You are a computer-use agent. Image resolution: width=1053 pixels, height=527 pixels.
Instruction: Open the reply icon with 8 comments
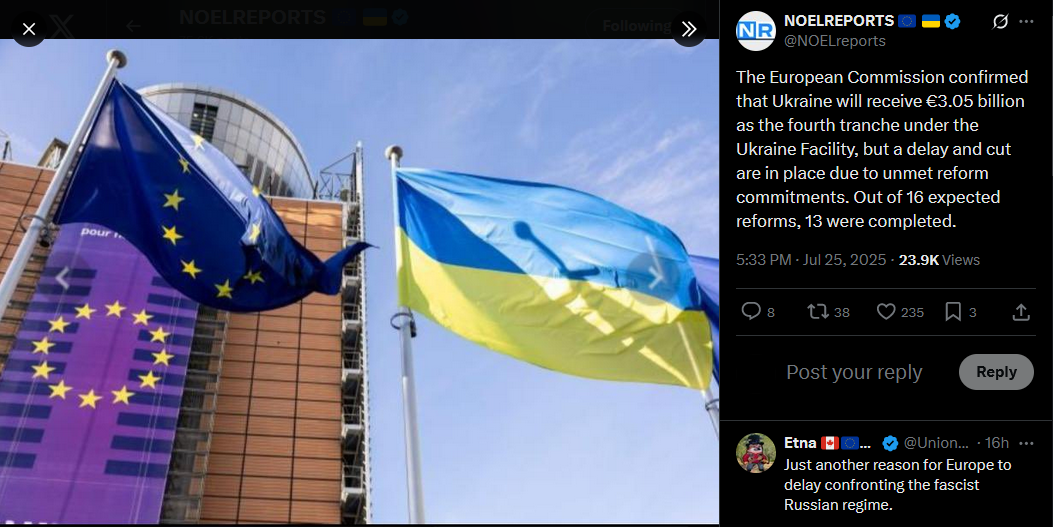[758, 312]
